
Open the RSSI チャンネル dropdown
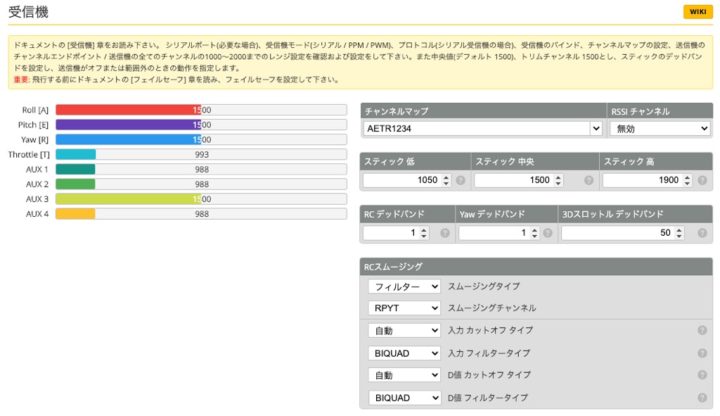coord(659,129)
